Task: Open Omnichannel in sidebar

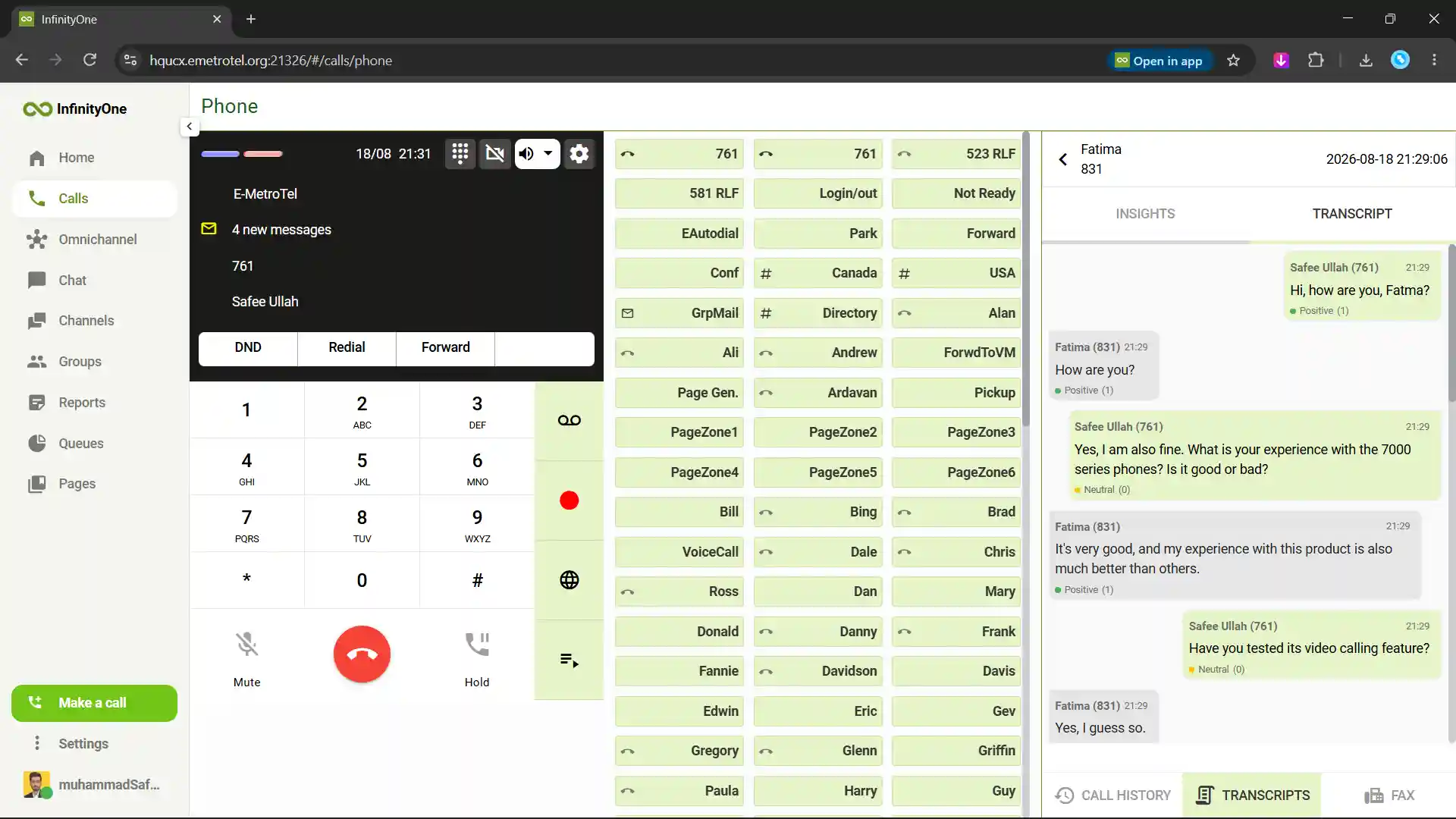Action: (x=95, y=240)
